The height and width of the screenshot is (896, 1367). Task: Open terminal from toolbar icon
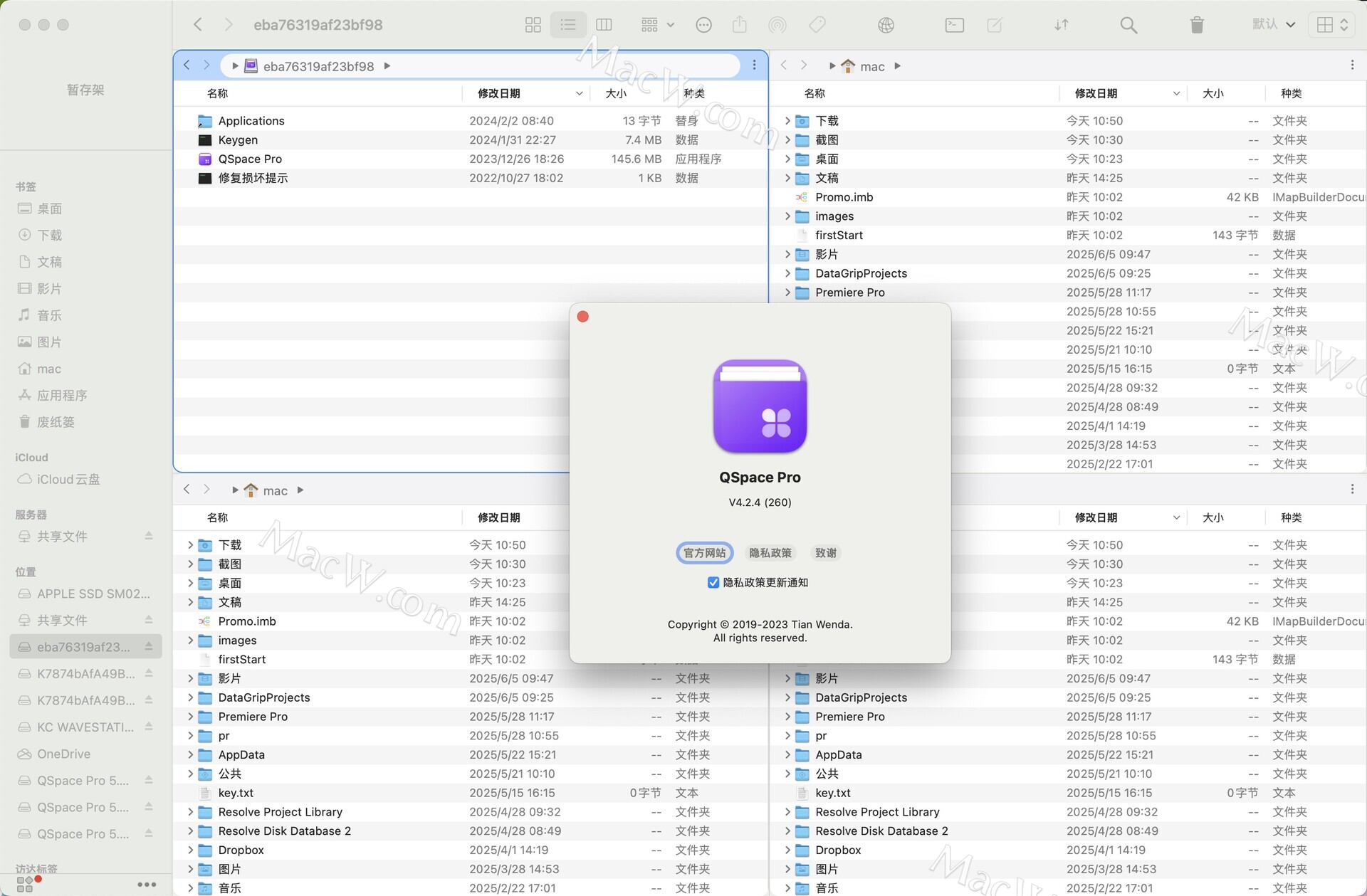pyautogui.click(x=955, y=25)
